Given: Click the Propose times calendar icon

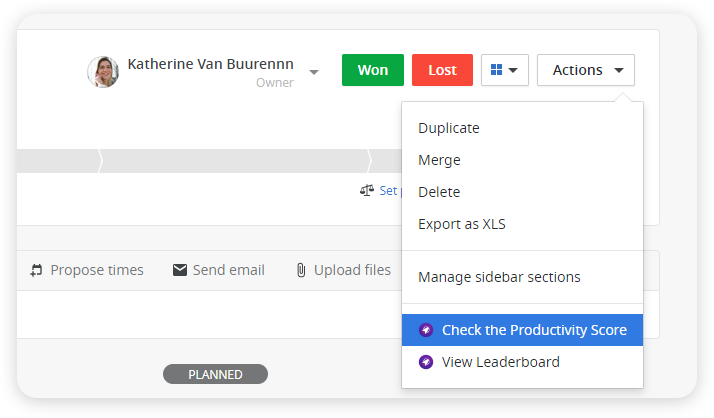Looking at the screenshot, I should 36,270.
